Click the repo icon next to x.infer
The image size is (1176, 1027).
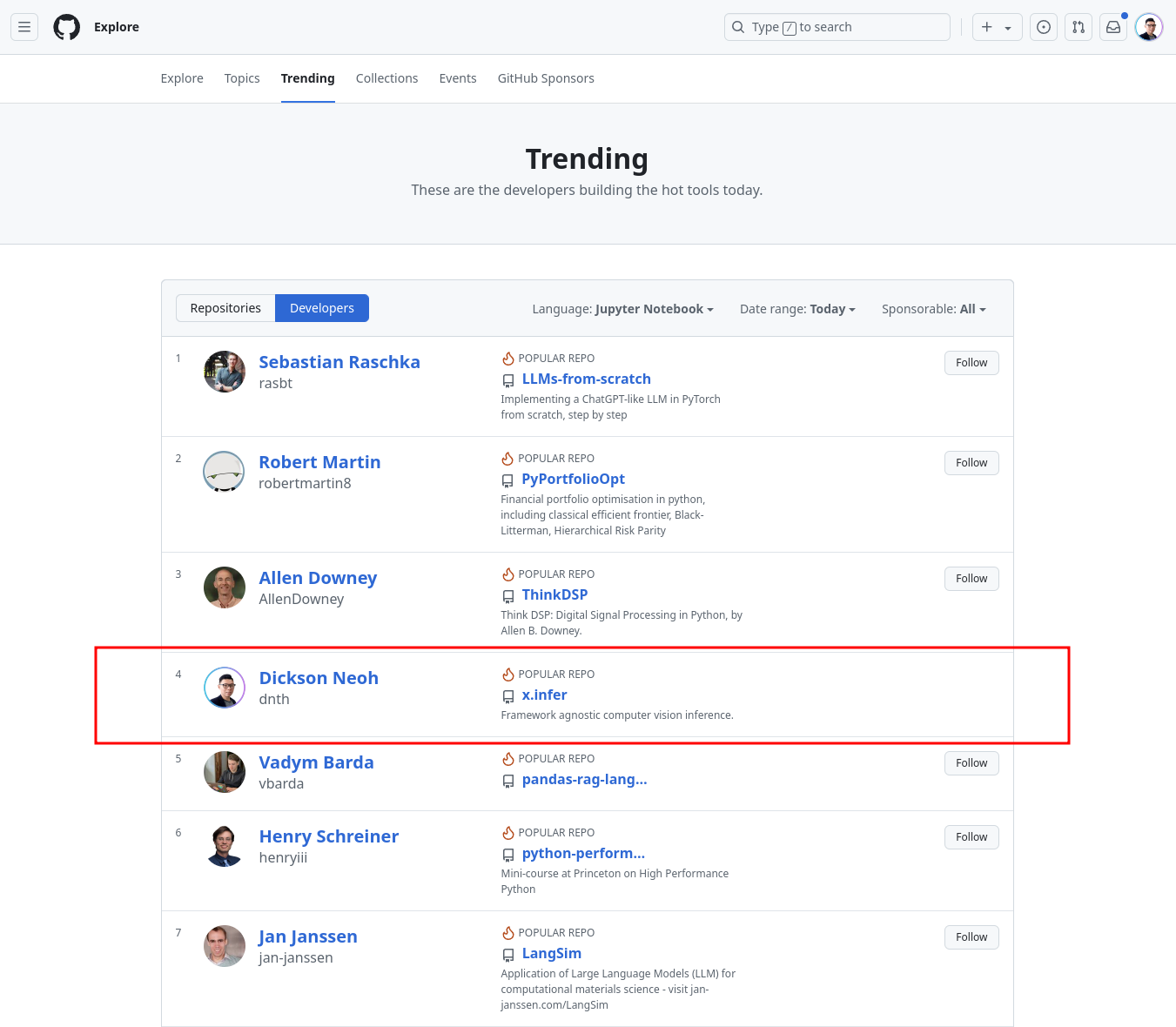pyautogui.click(x=508, y=696)
